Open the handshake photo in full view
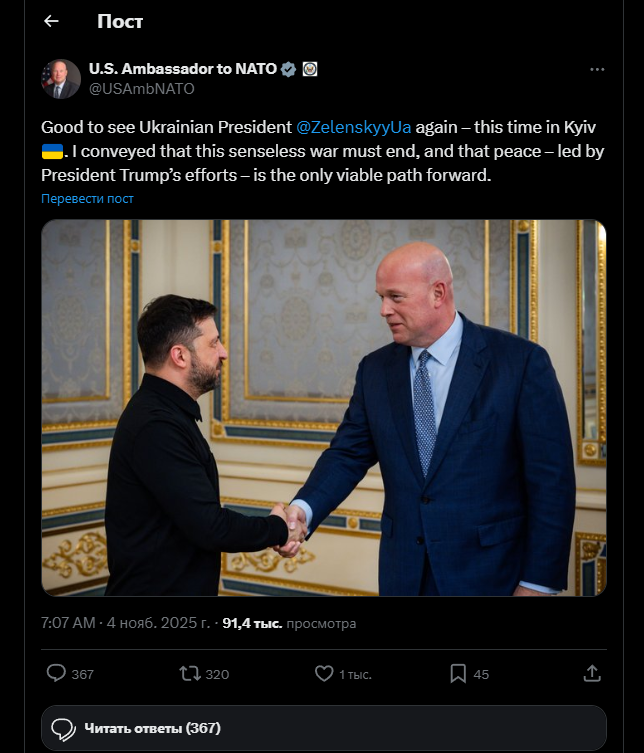This screenshot has height=753, width=644. [324, 408]
